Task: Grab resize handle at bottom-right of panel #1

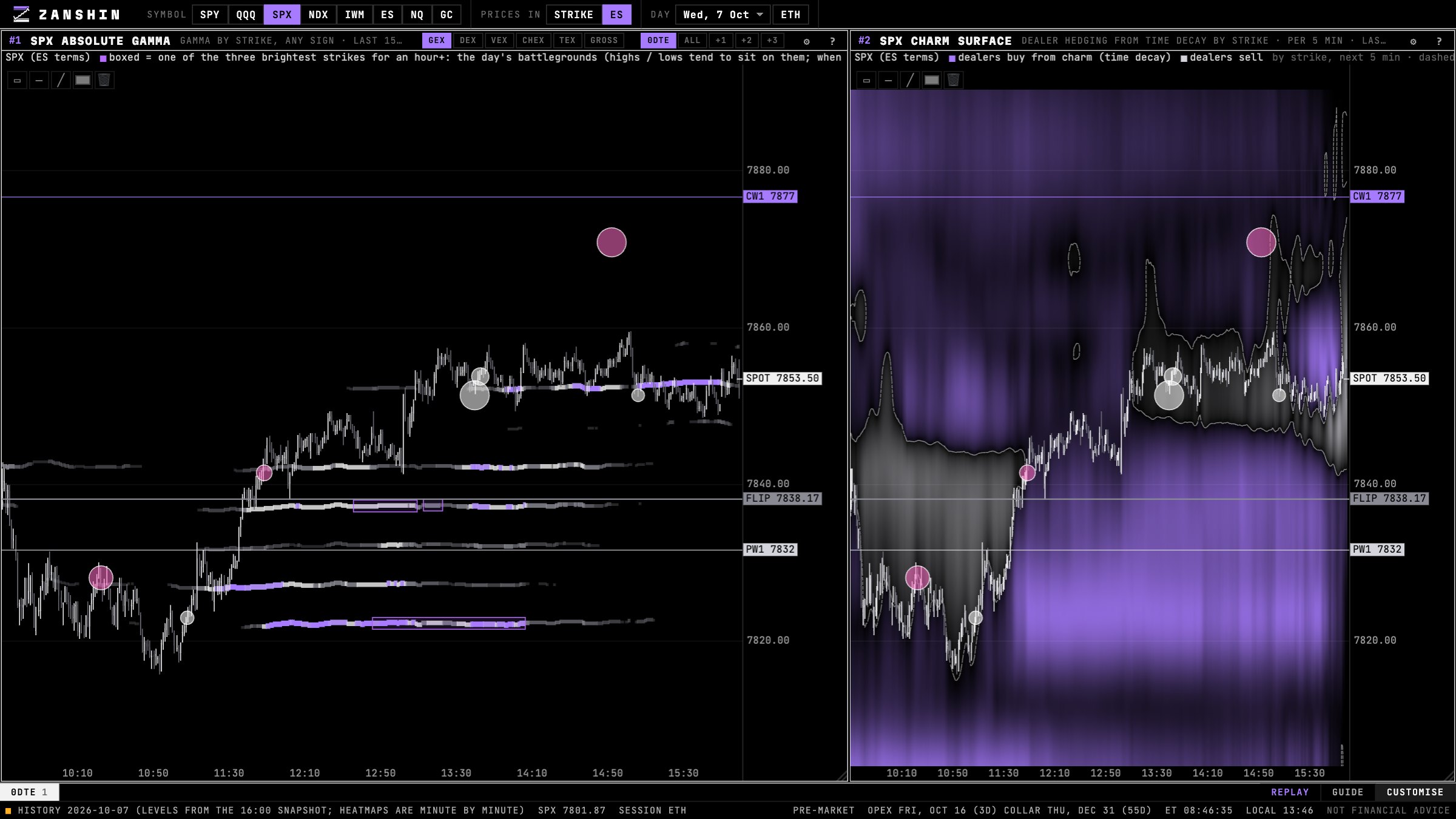Action: point(842,775)
